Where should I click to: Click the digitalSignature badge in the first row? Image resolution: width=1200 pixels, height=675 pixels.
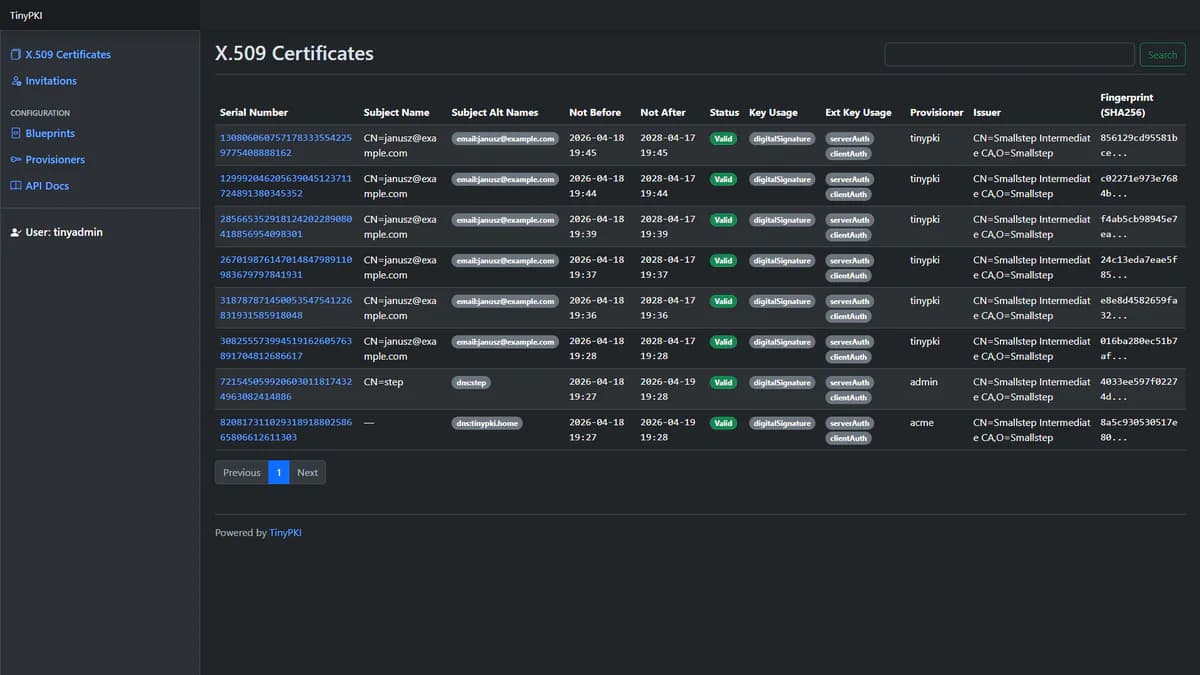(x=782, y=138)
